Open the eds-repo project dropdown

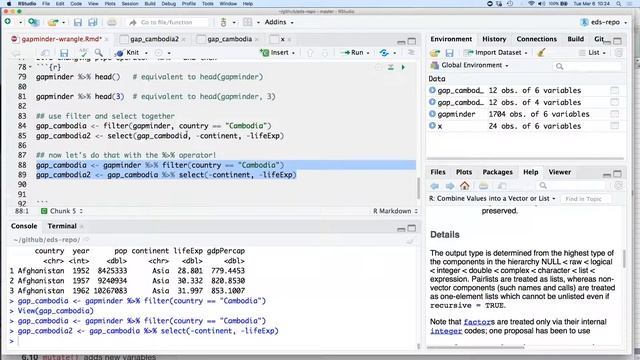(604, 22)
